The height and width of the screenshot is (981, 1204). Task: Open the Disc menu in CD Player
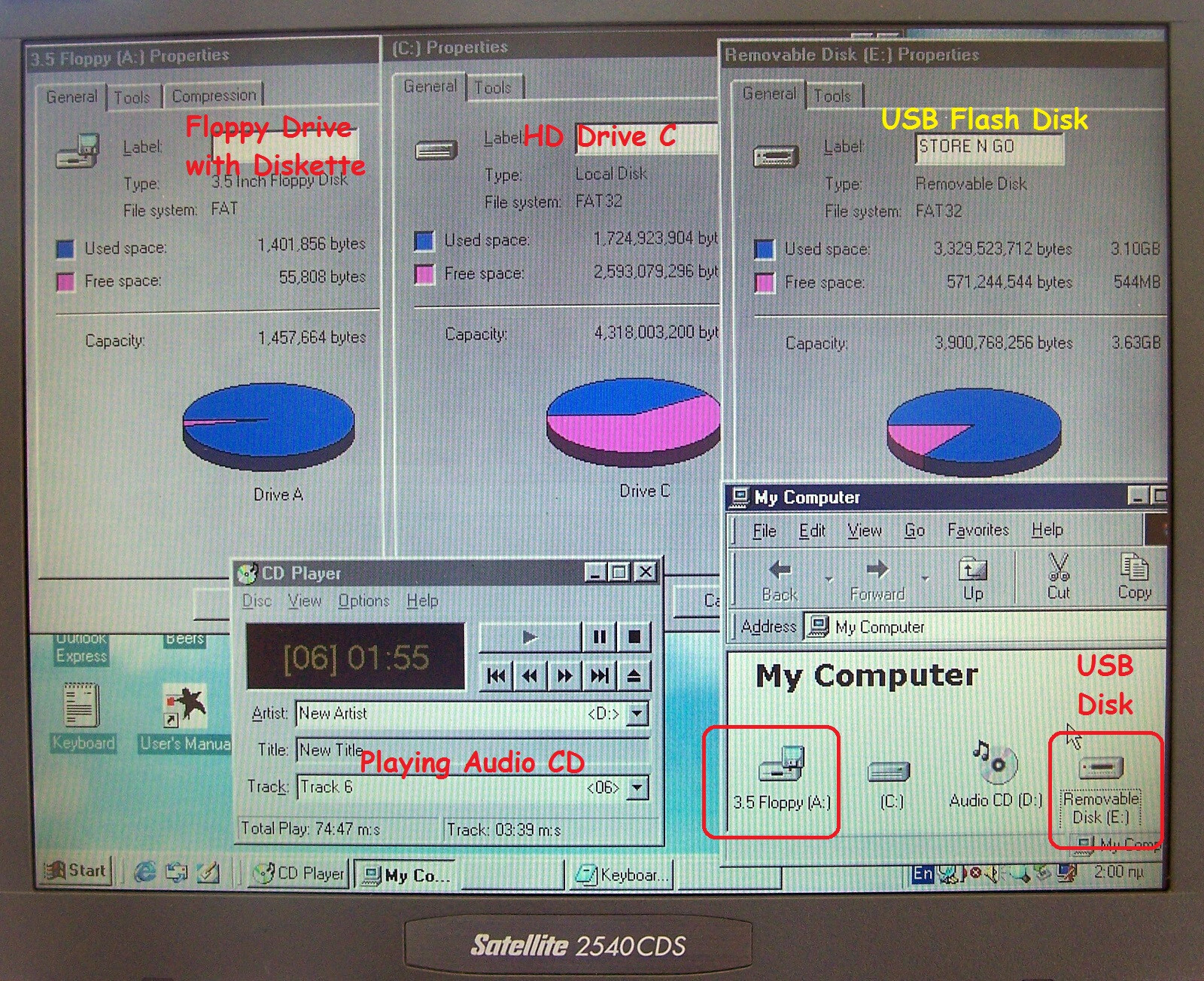coord(257,601)
